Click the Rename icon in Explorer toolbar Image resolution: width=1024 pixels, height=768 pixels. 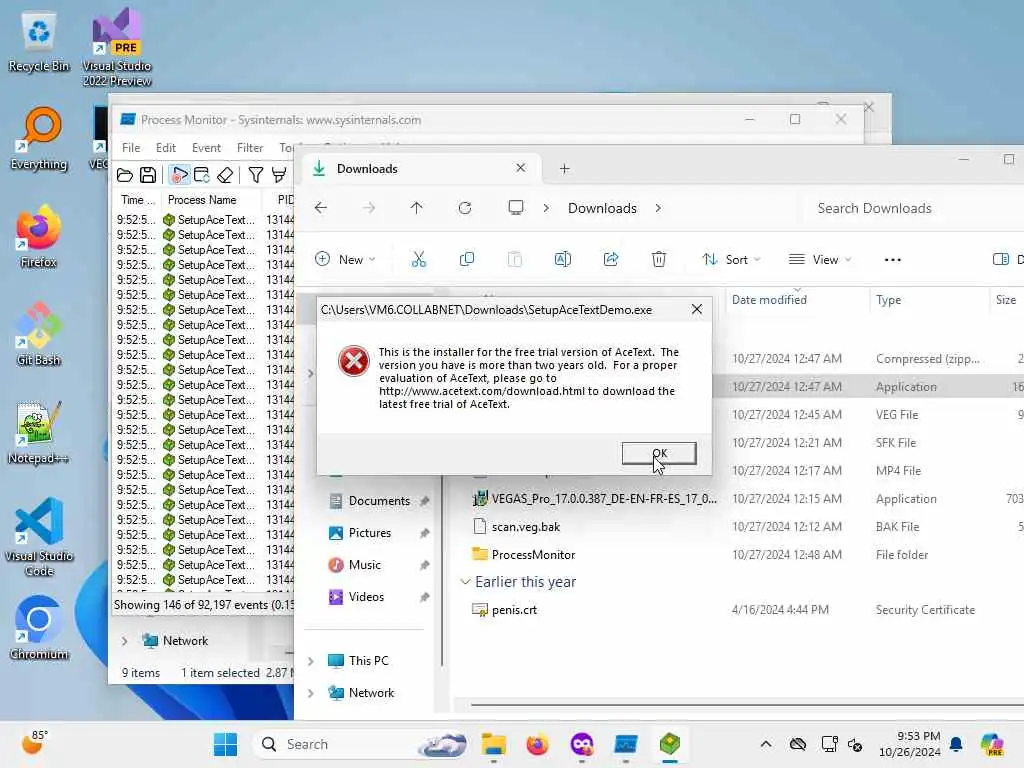[x=562, y=259]
